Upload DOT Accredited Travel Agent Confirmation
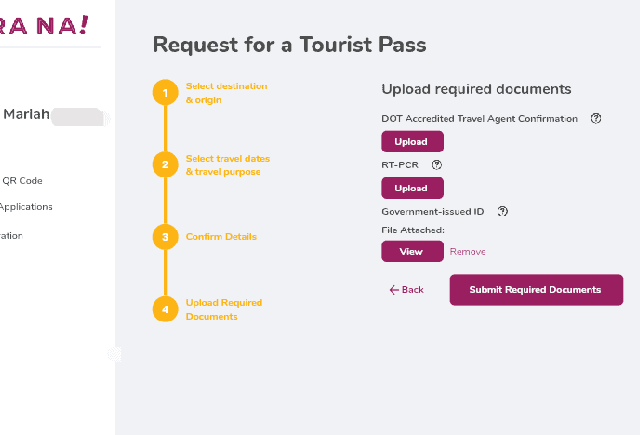Image resolution: width=640 pixels, height=435 pixels. point(412,142)
